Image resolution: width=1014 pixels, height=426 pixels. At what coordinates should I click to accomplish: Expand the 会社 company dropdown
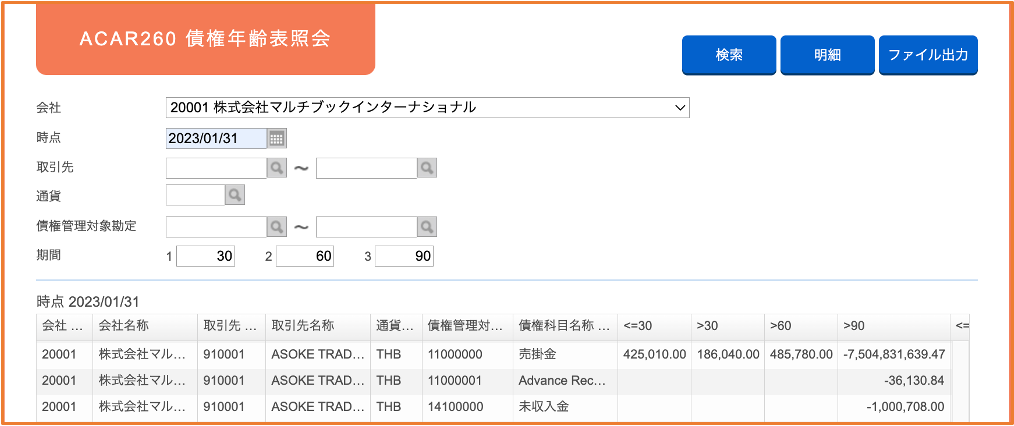428,108
